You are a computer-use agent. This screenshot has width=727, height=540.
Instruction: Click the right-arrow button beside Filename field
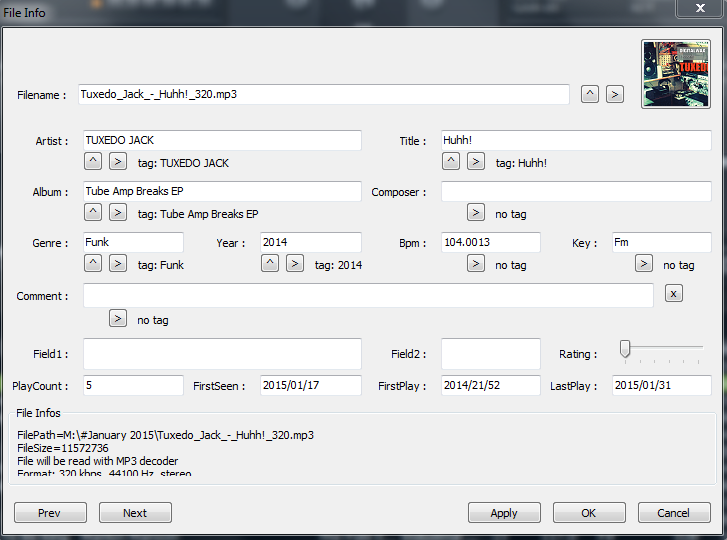(615, 94)
